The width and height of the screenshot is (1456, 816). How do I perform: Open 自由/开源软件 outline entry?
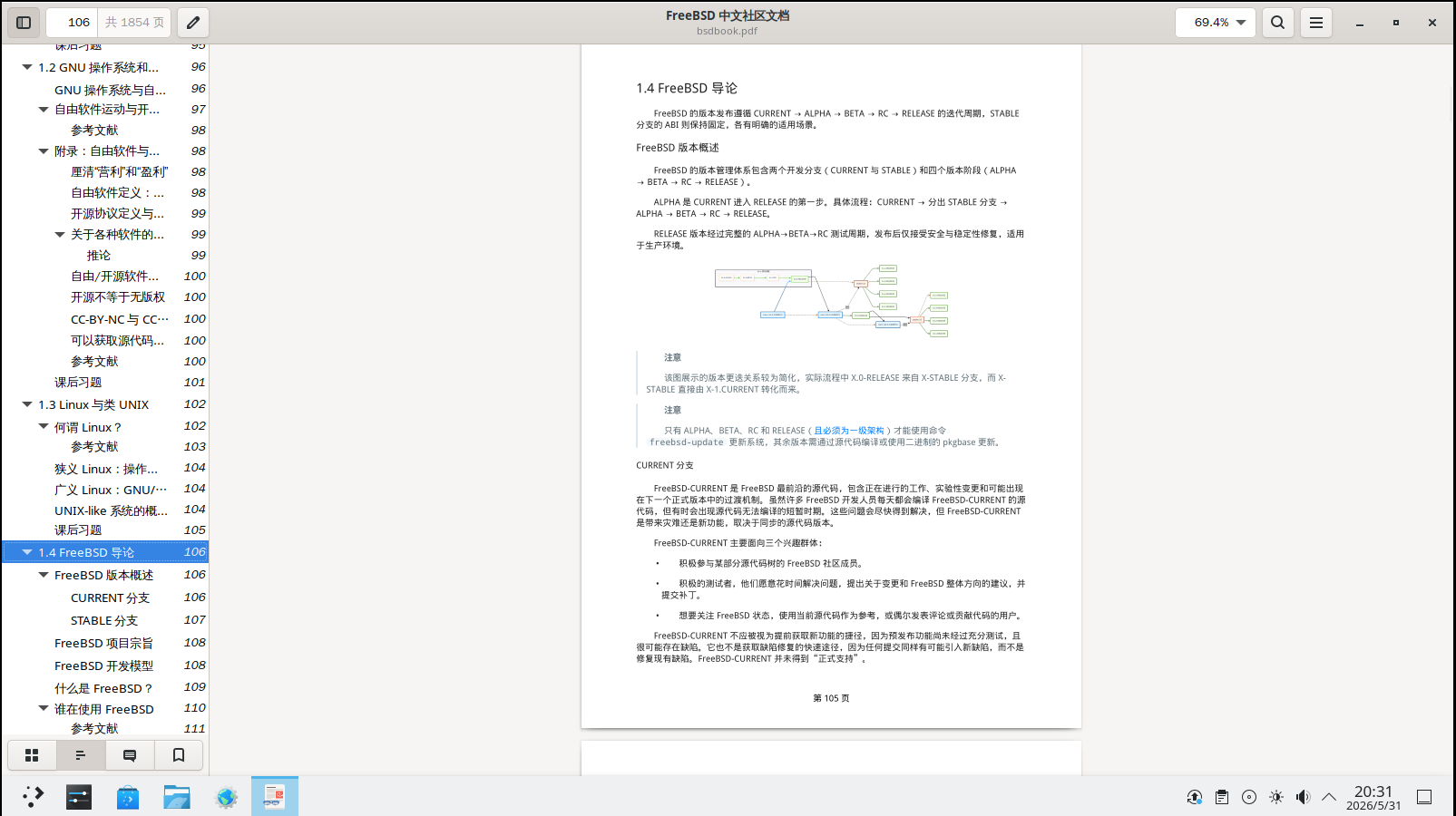click(x=114, y=277)
